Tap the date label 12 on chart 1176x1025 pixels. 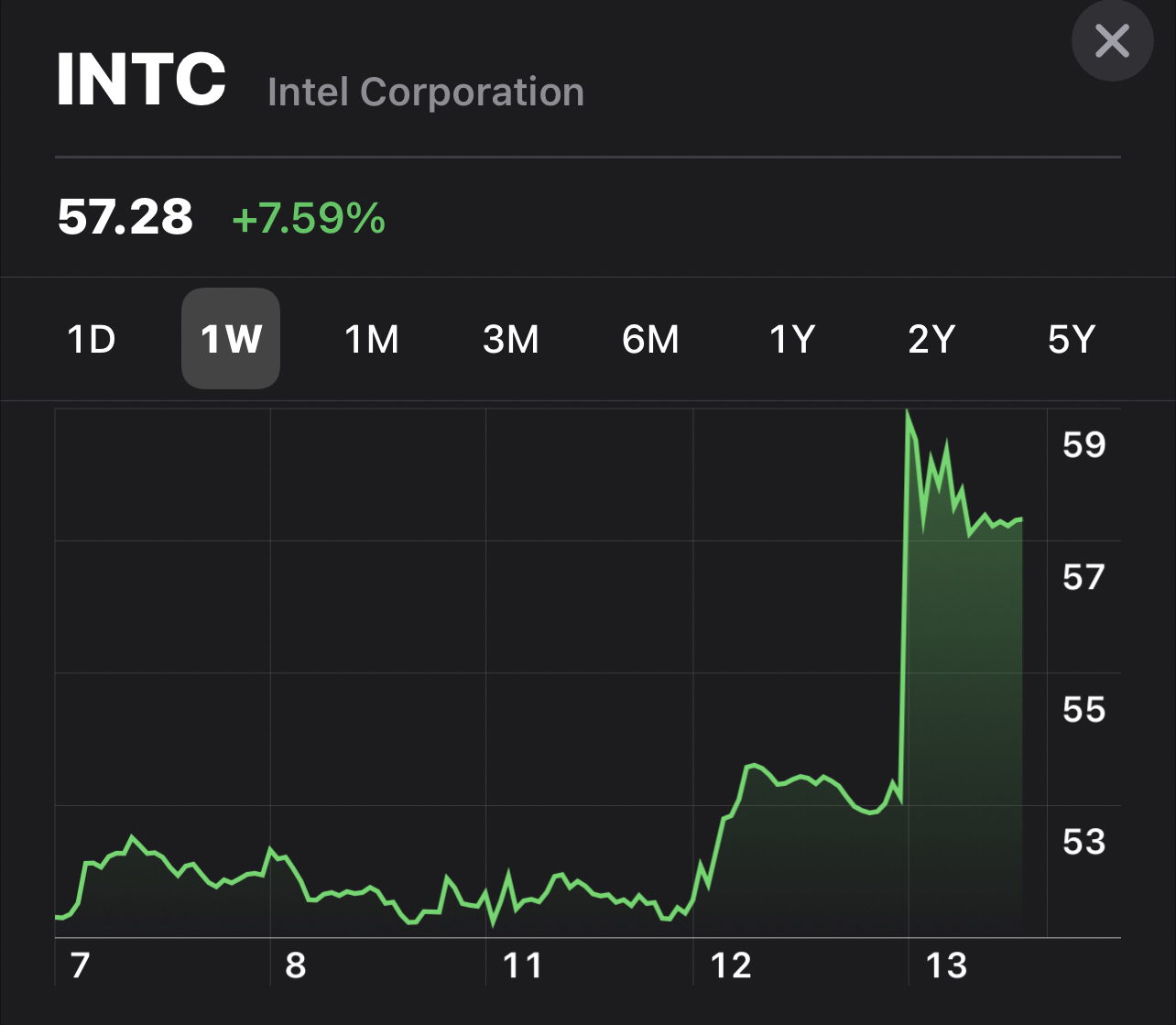731,965
